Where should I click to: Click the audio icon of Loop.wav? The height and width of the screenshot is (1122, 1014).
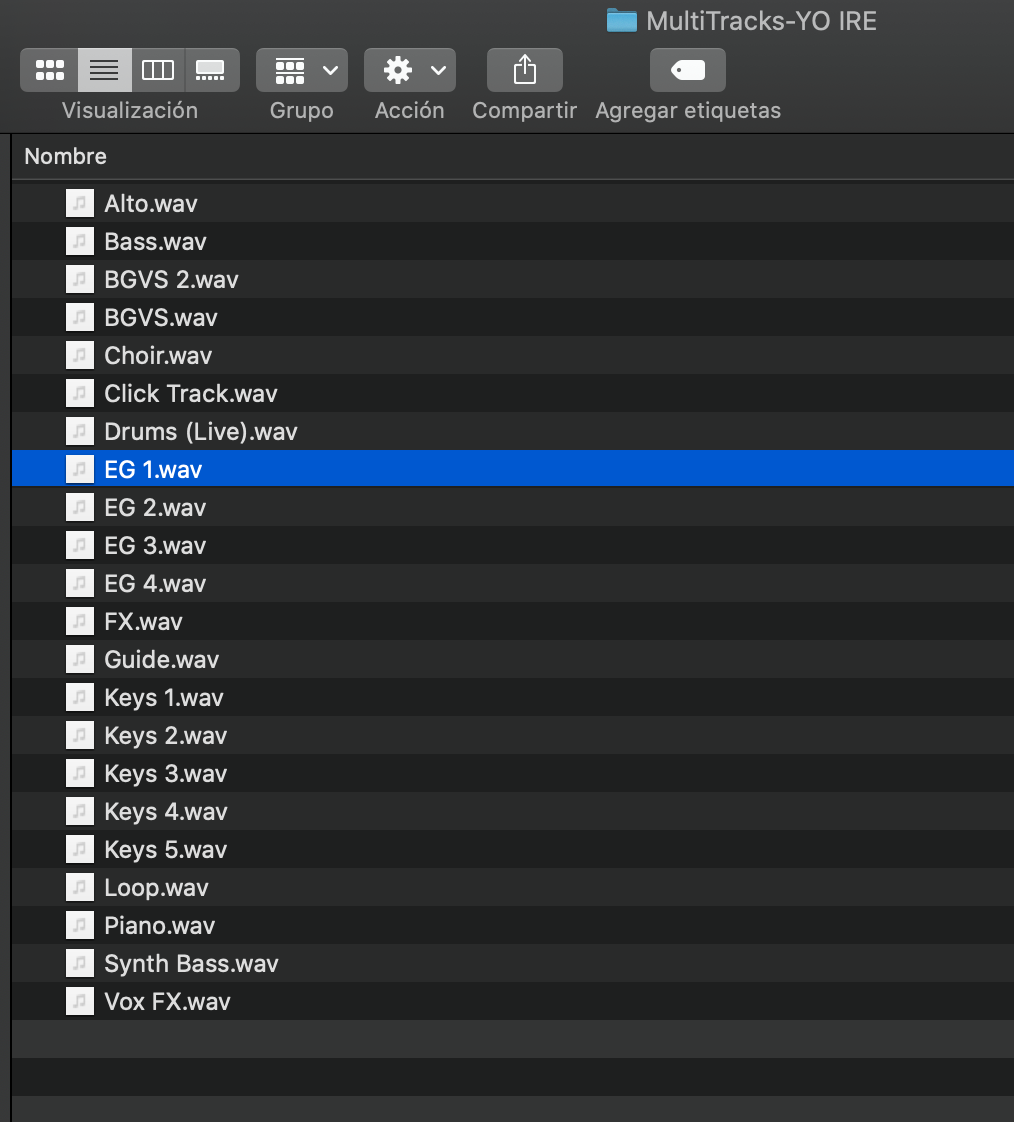pyautogui.click(x=80, y=886)
